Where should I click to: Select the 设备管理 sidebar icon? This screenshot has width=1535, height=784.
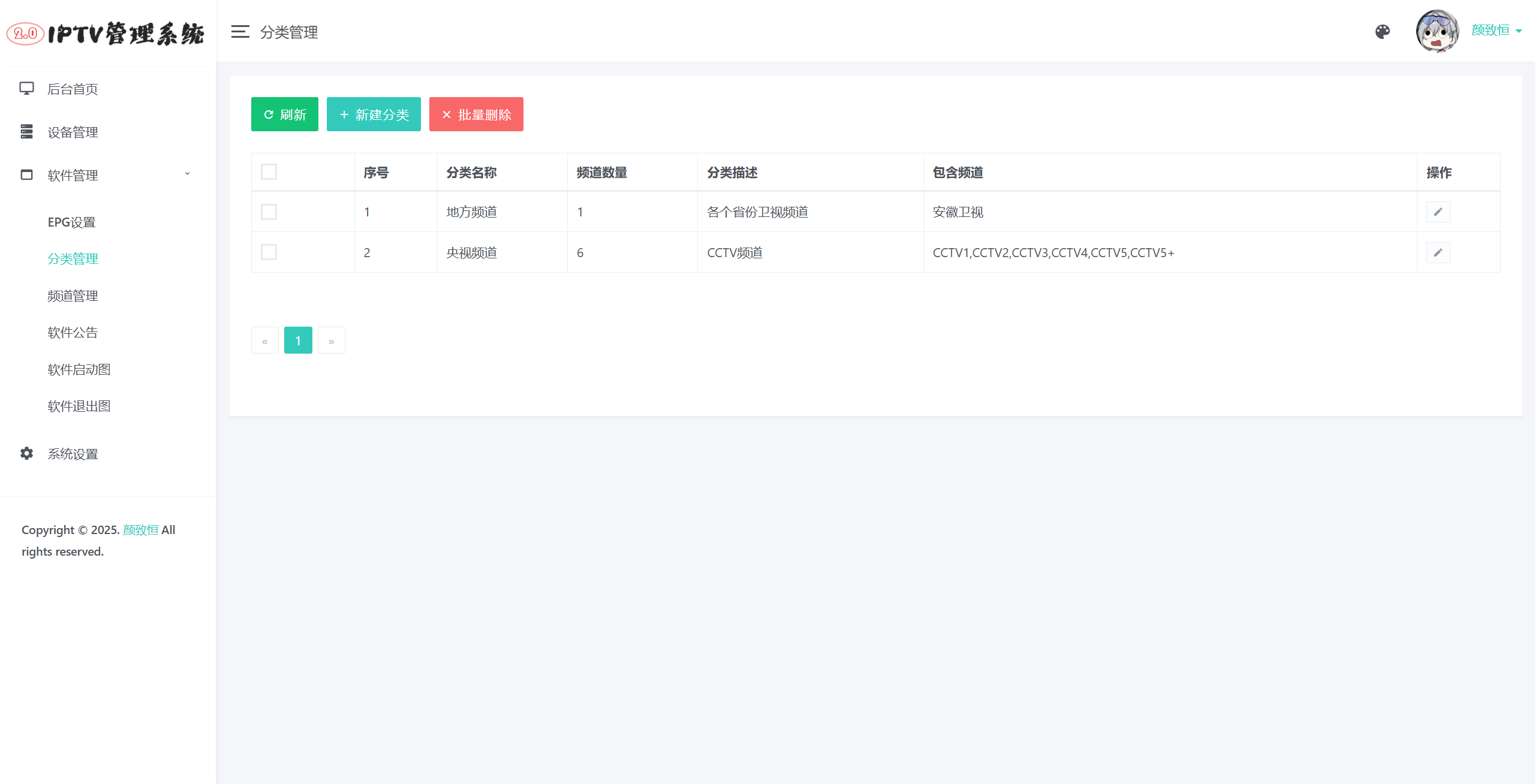point(26,131)
